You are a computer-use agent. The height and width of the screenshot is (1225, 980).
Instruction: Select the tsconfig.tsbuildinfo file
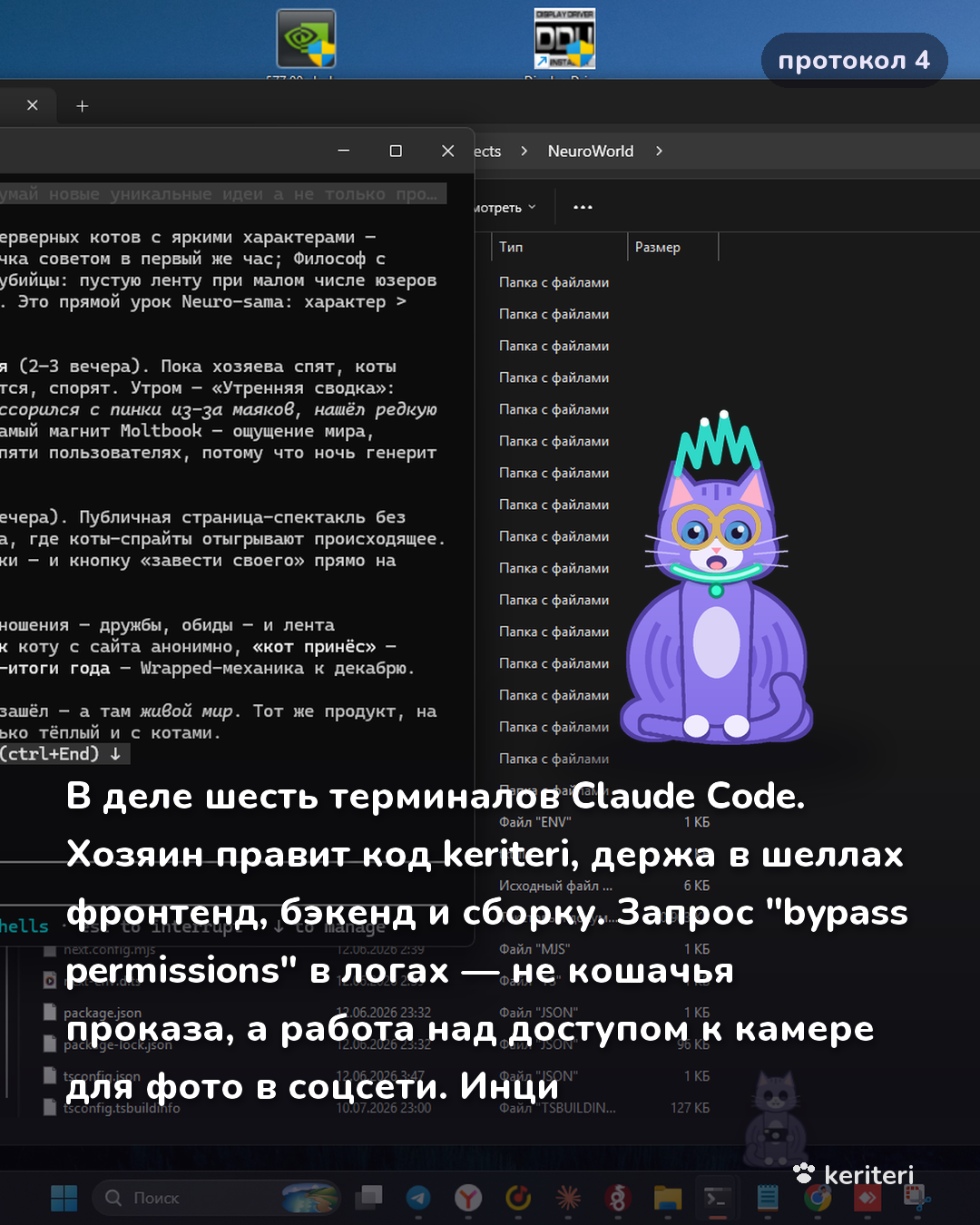(122, 1108)
